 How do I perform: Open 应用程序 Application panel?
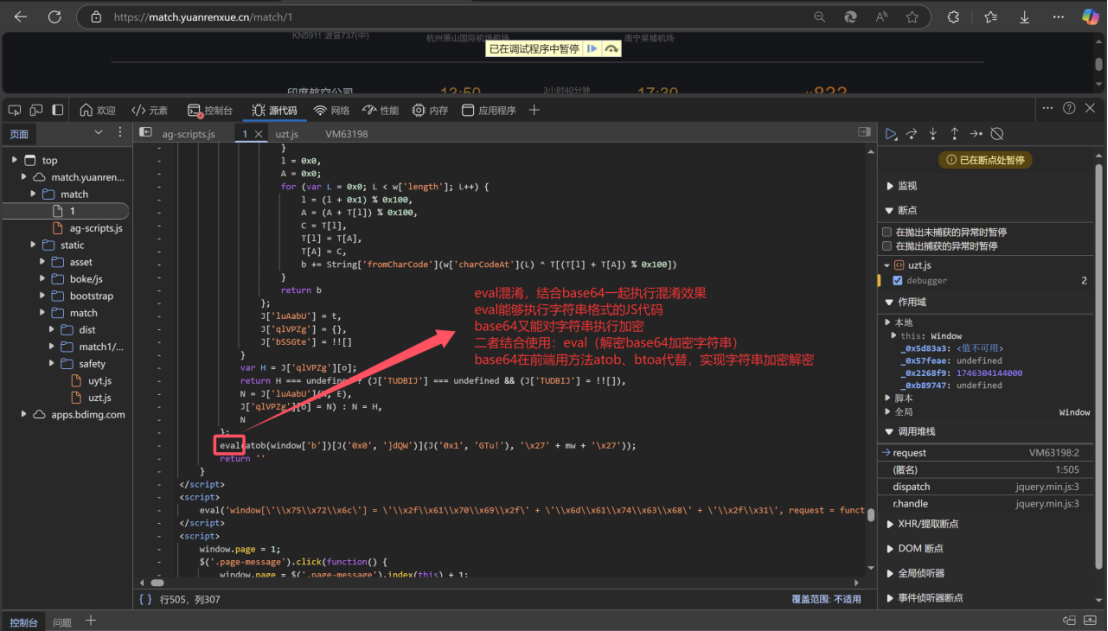pyautogui.click(x=489, y=110)
